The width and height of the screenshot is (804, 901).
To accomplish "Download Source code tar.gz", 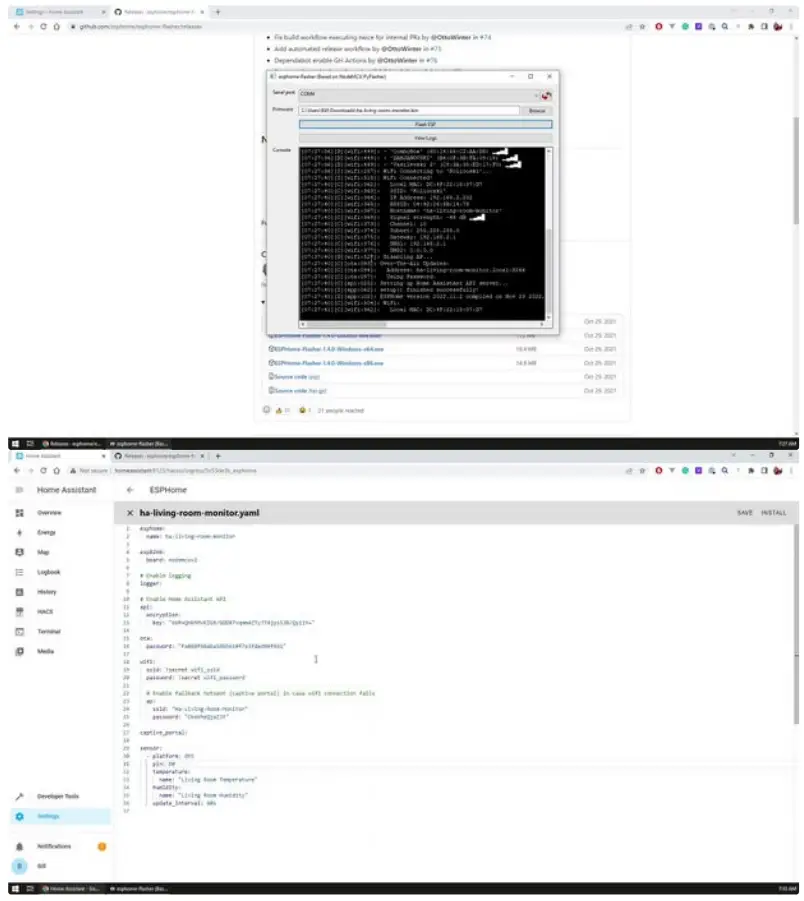I will coord(300,391).
